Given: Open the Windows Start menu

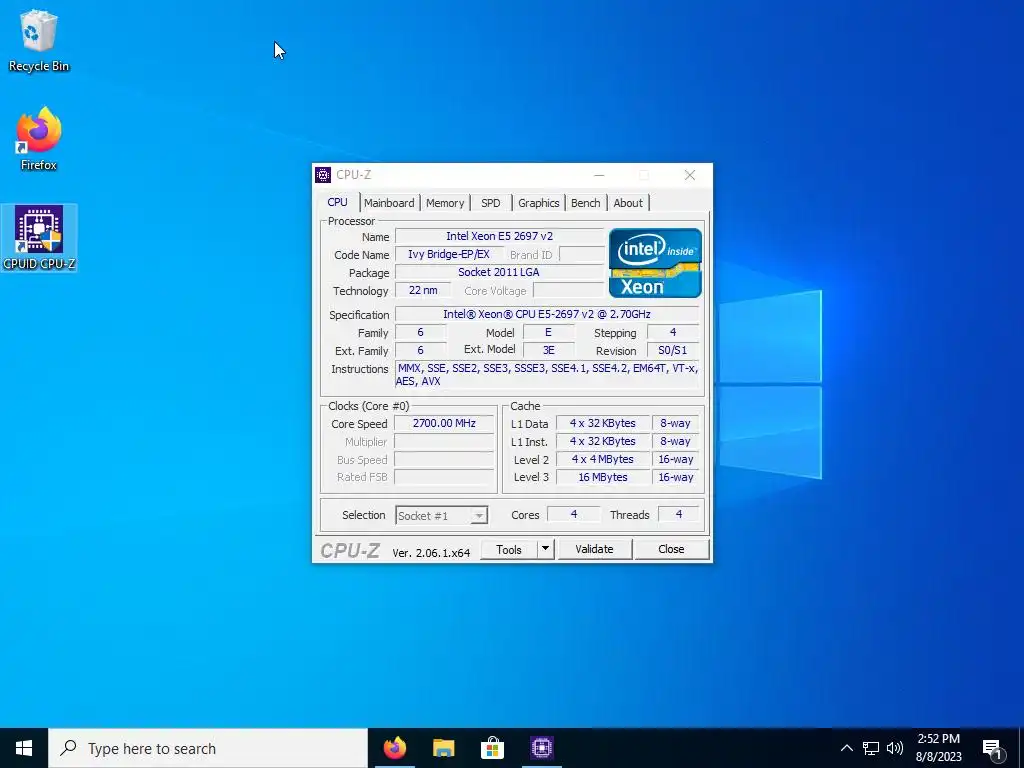Looking at the screenshot, I should [24, 748].
